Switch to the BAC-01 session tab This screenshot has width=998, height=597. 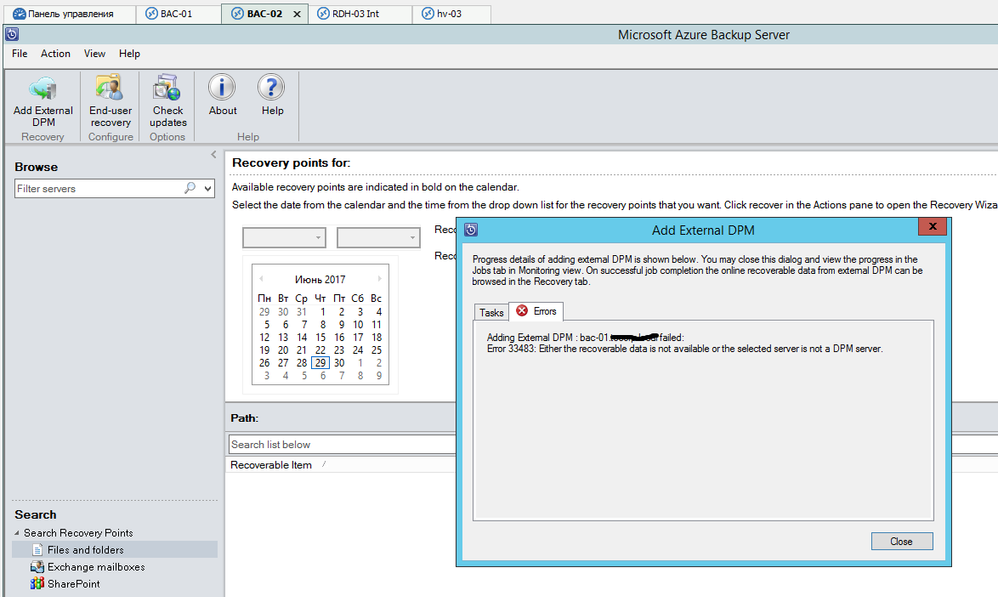(x=178, y=13)
